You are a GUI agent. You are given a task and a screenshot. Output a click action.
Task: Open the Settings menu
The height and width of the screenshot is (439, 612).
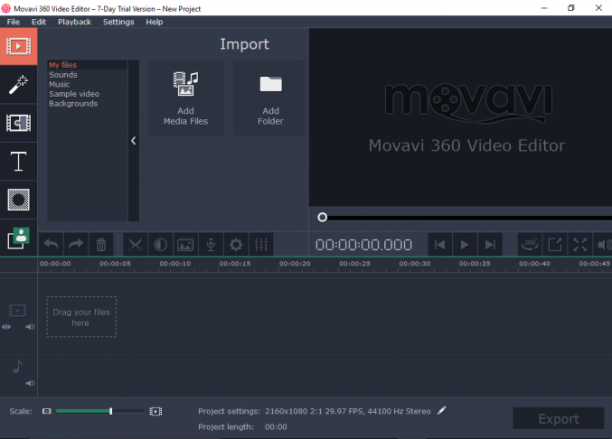click(119, 22)
